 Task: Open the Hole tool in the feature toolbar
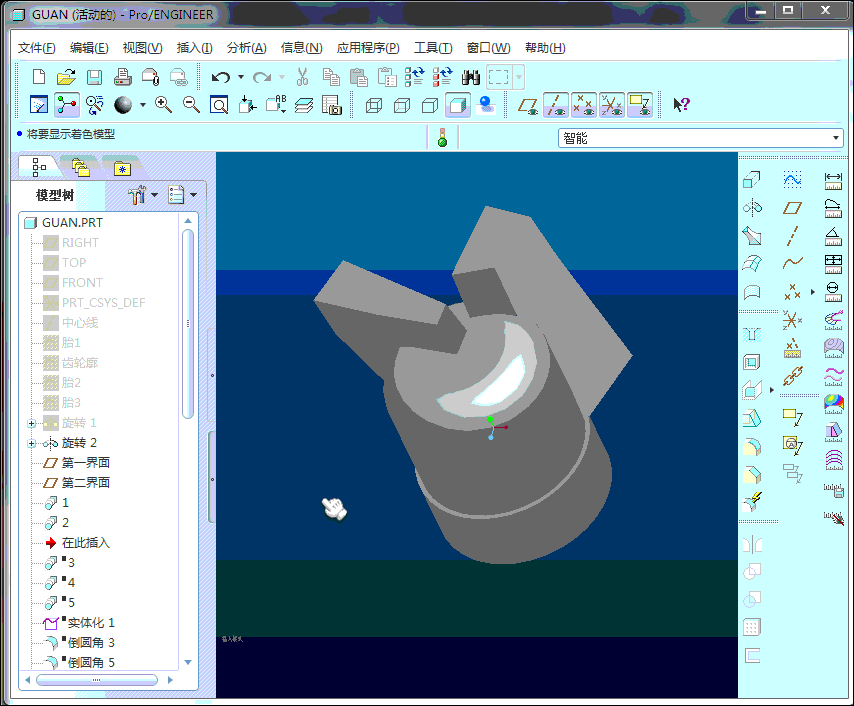click(x=752, y=333)
